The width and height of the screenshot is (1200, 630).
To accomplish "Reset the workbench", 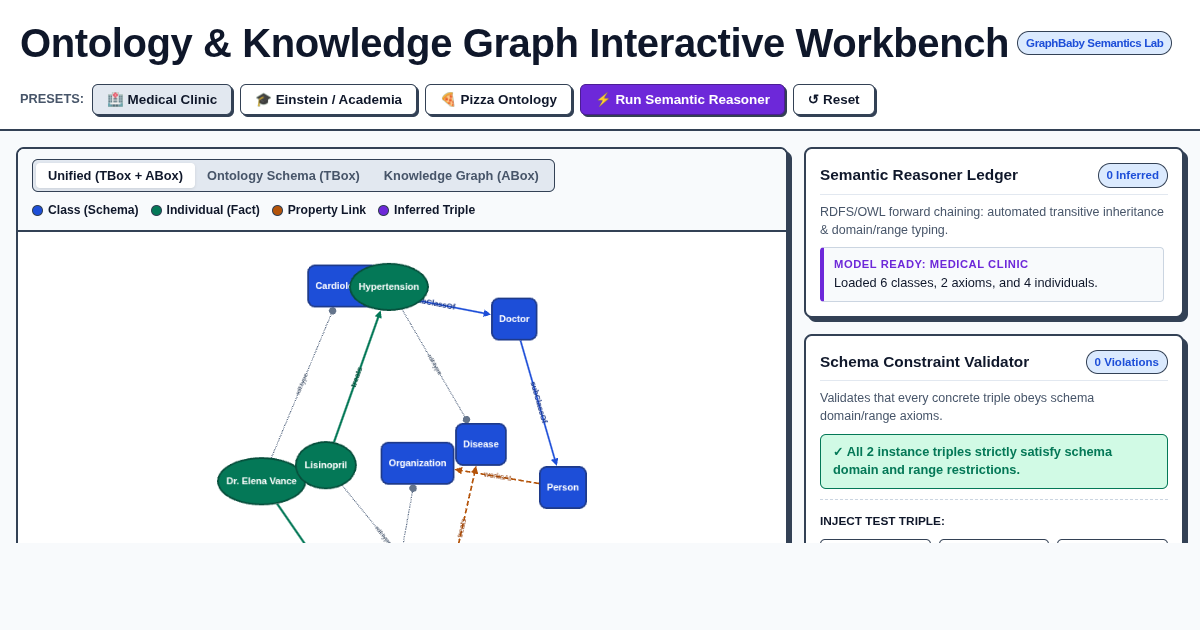I will tap(834, 99).
